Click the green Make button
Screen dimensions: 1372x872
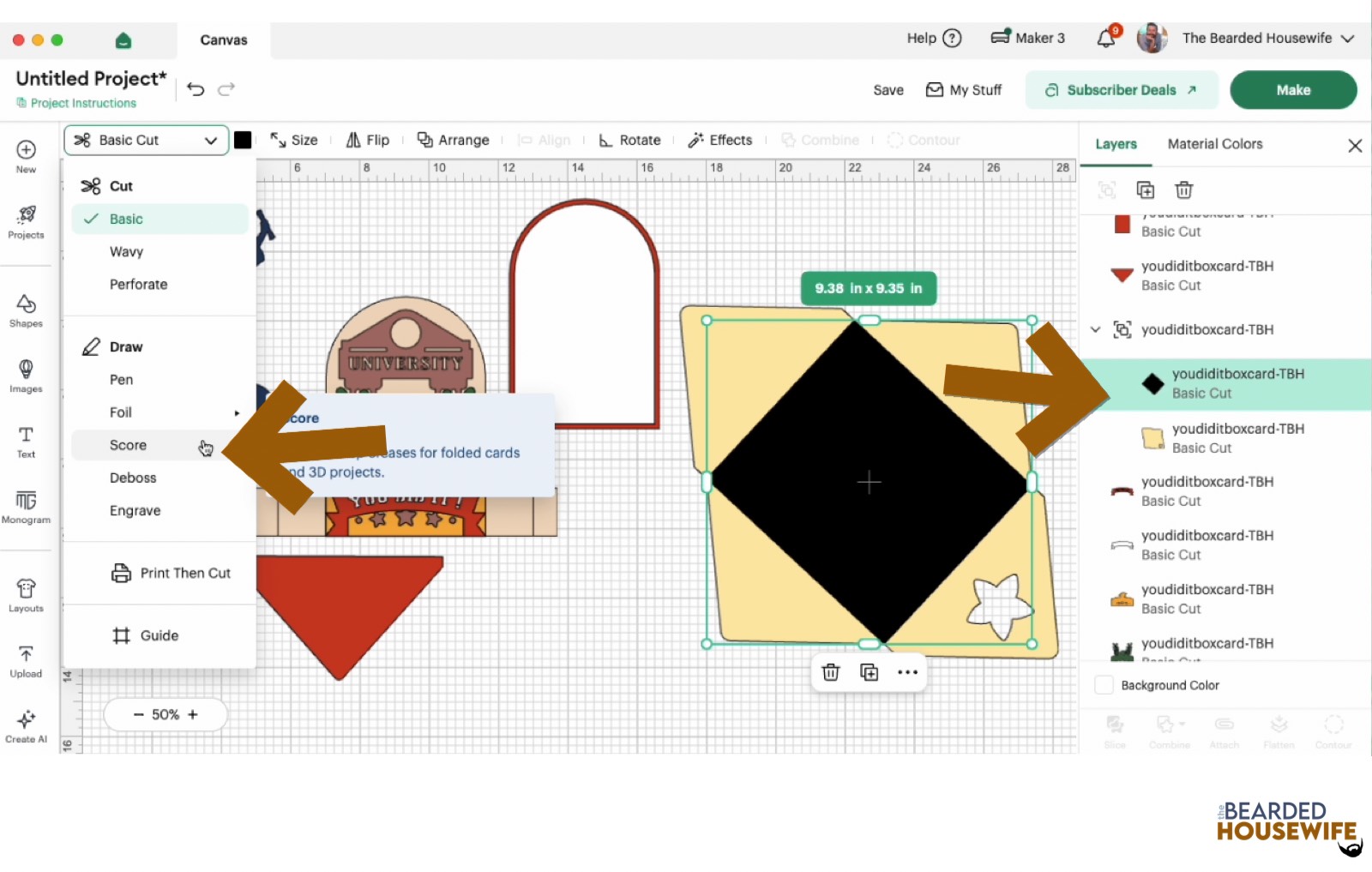coord(1293,90)
